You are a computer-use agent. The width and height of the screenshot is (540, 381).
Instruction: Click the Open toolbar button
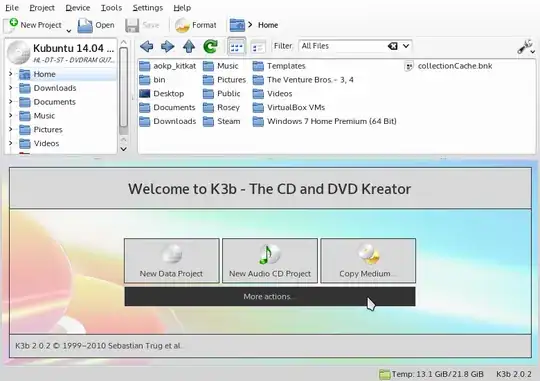[x=96, y=25]
